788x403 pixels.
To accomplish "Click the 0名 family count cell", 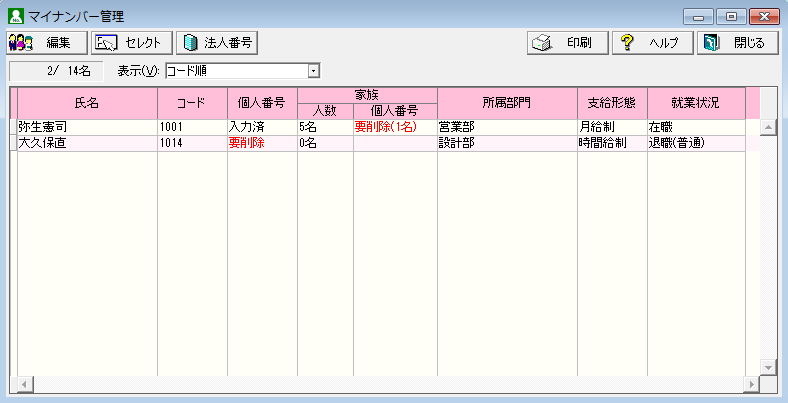I will tap(325, 143).
